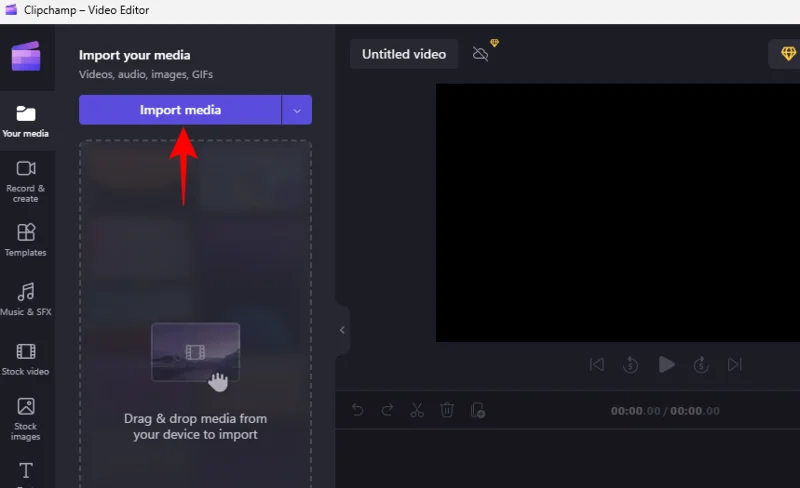
Task: Rewind five seconds
Action: pyautogui.click(x=631, y=364)
